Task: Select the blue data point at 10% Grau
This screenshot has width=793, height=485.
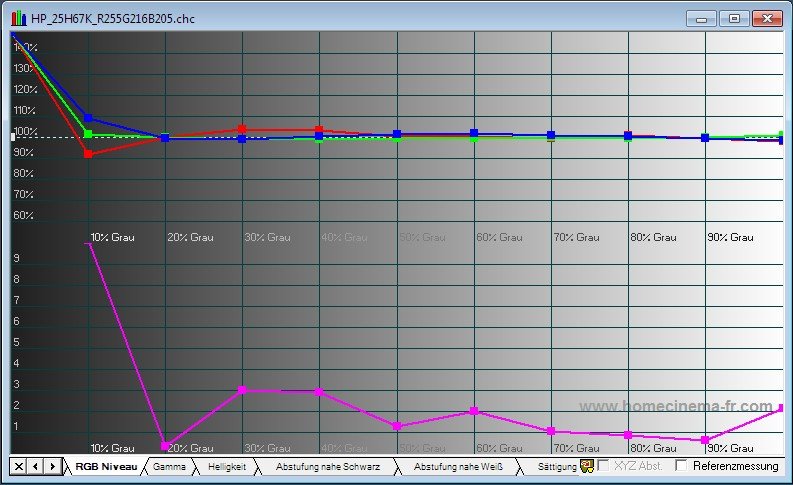Action: (89, 118)
